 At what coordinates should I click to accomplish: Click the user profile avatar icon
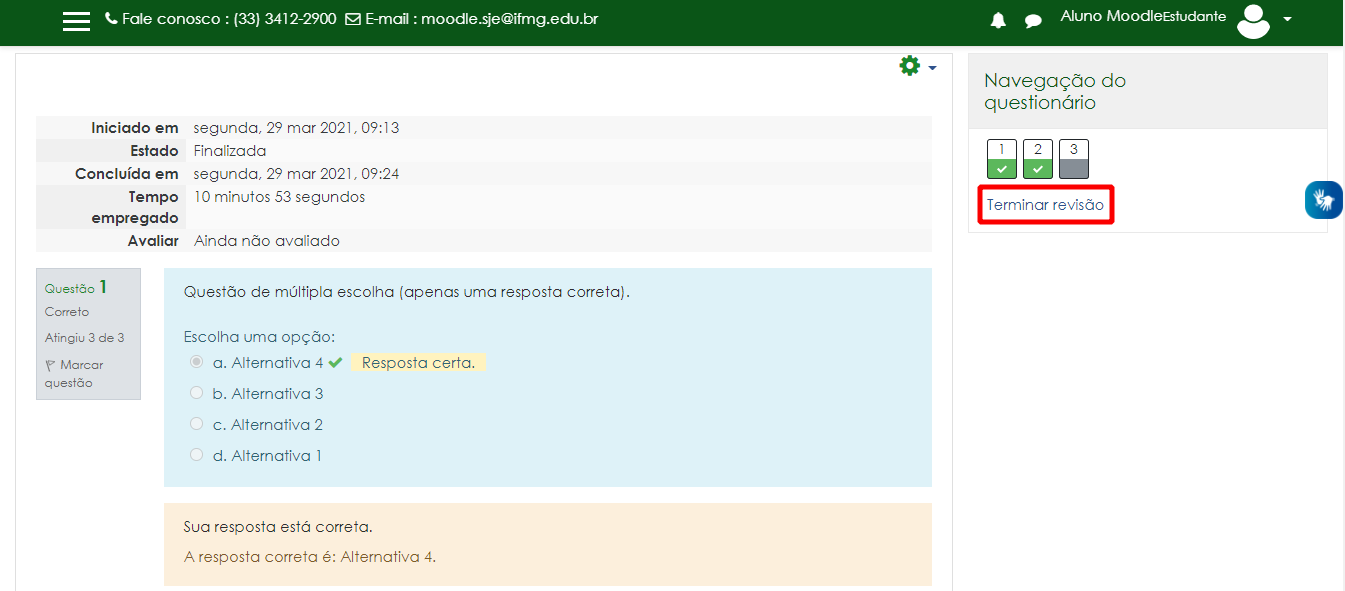pos(1253,21)
